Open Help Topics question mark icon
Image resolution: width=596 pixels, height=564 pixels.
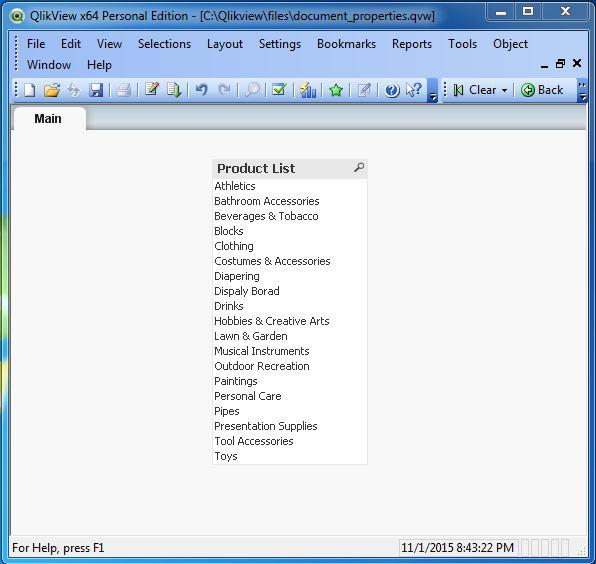(392, 91)
